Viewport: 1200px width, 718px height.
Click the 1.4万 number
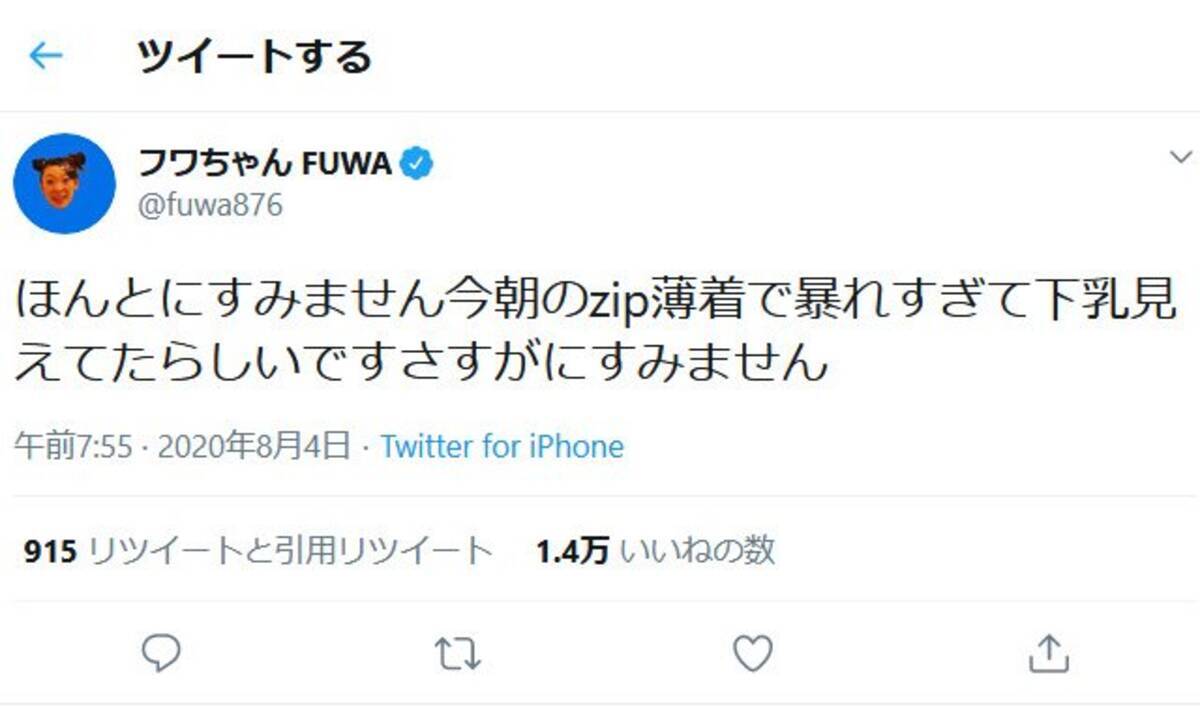tap(573, 551)
